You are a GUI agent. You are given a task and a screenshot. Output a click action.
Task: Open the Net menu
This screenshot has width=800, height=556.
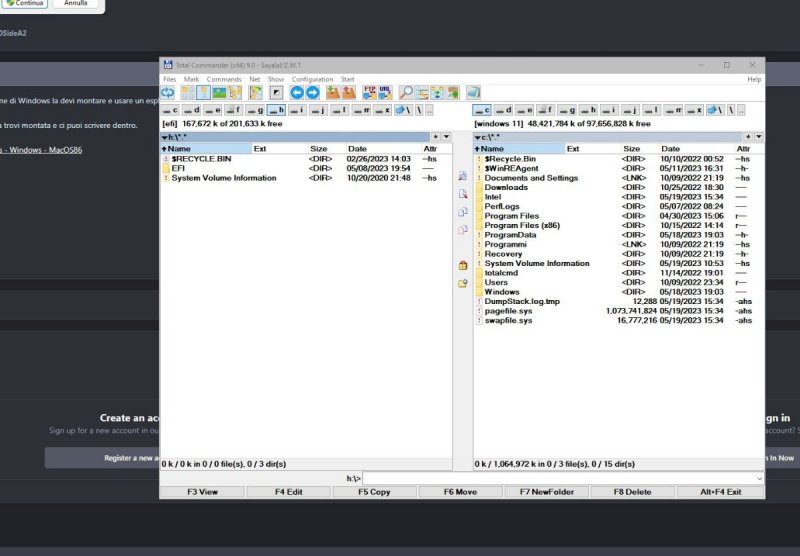[255, 79]
